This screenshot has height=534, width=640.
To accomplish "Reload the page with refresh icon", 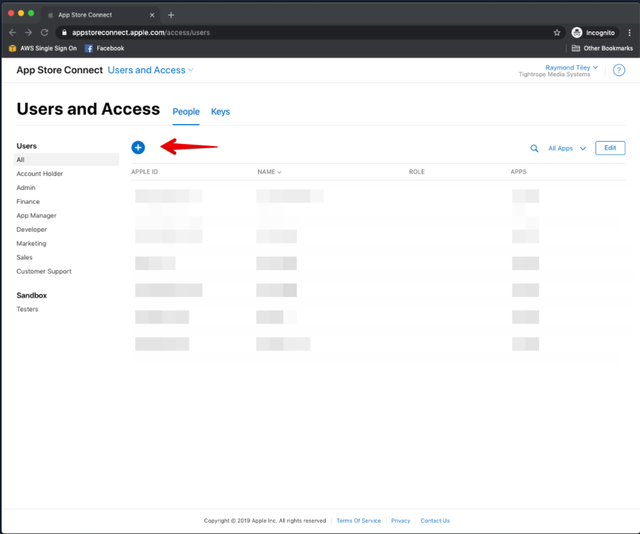I will [44, 33].
